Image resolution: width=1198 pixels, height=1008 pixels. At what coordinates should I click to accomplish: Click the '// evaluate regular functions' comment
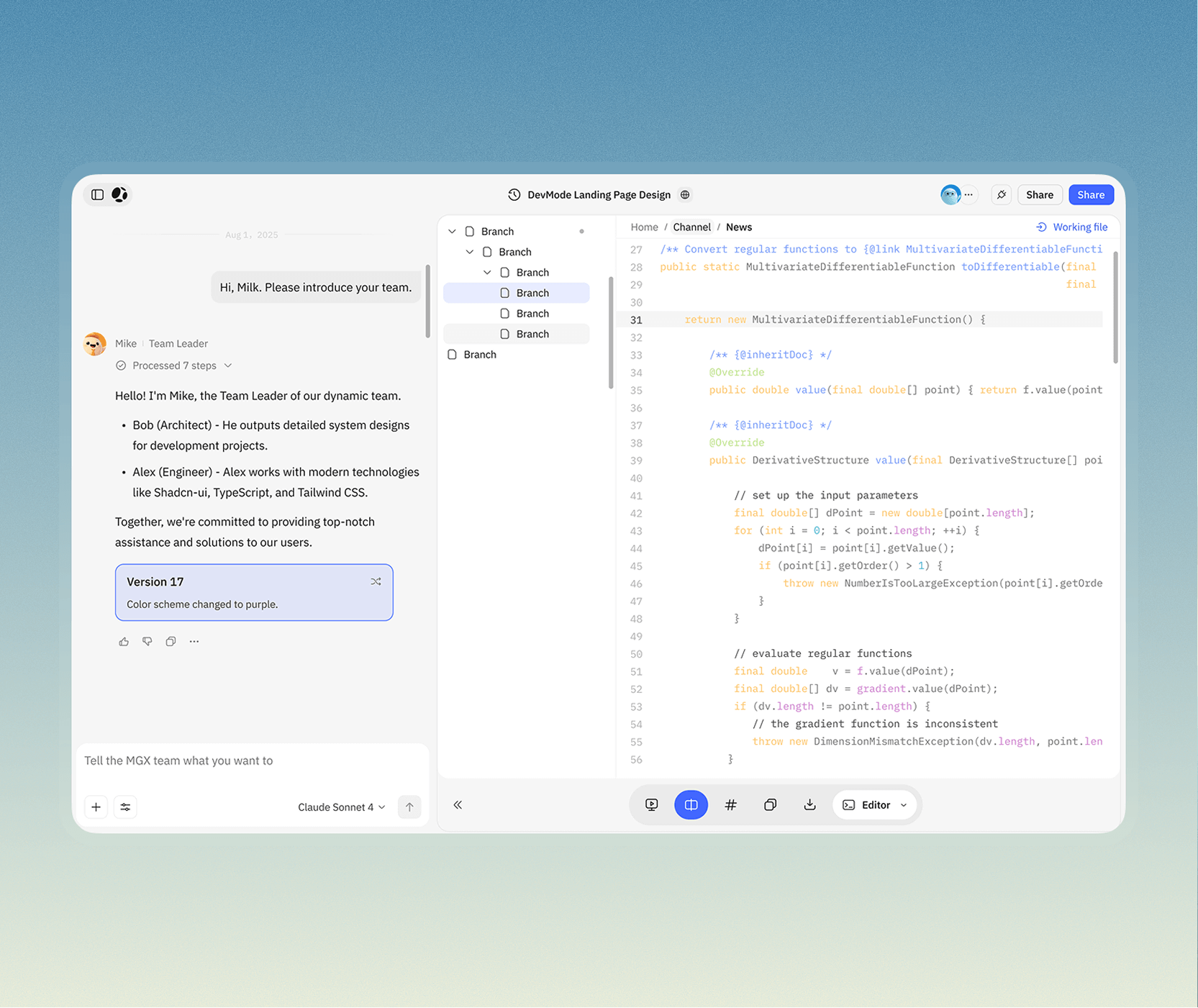(x=822, y=653)
